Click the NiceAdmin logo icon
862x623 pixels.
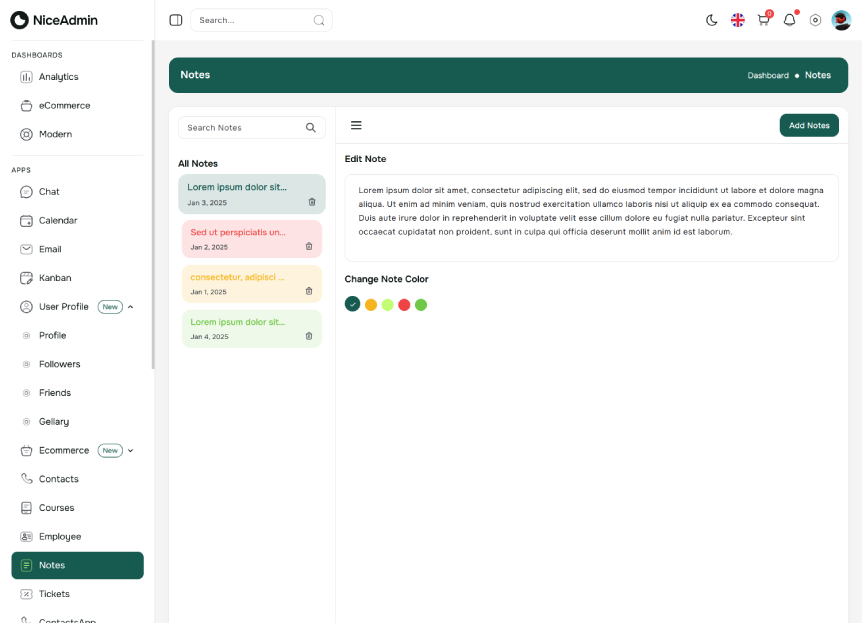(19, 20)
